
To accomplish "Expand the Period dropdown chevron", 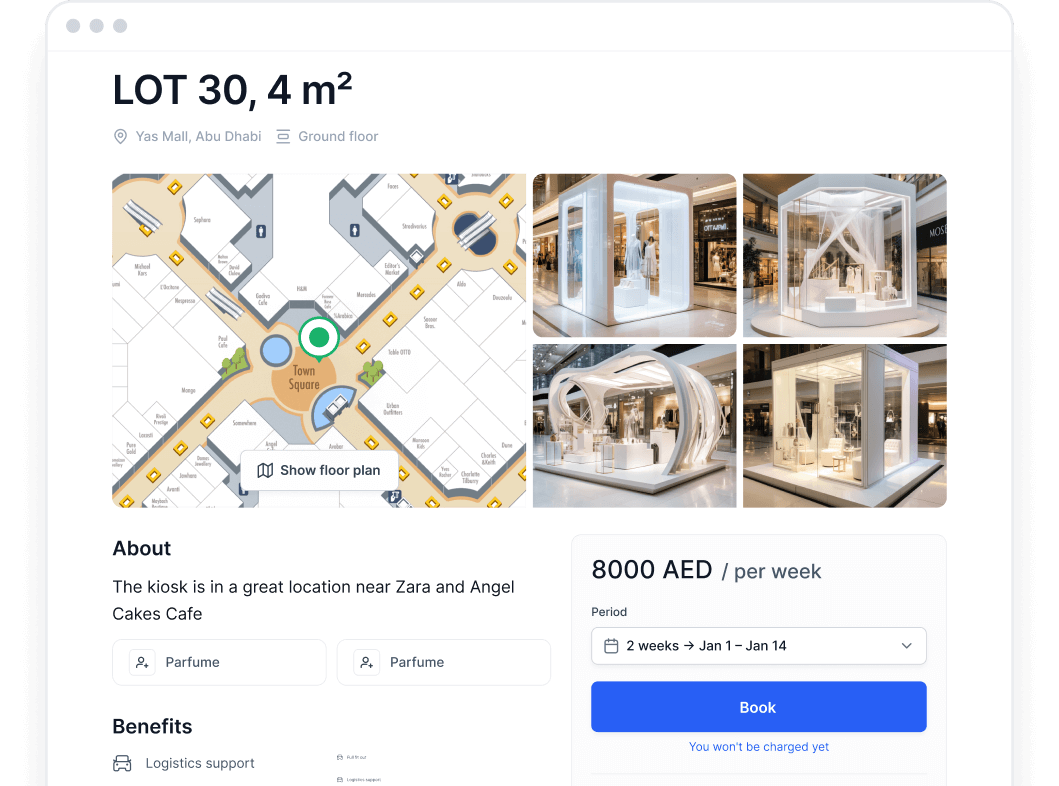I will (x=906, y=646).
